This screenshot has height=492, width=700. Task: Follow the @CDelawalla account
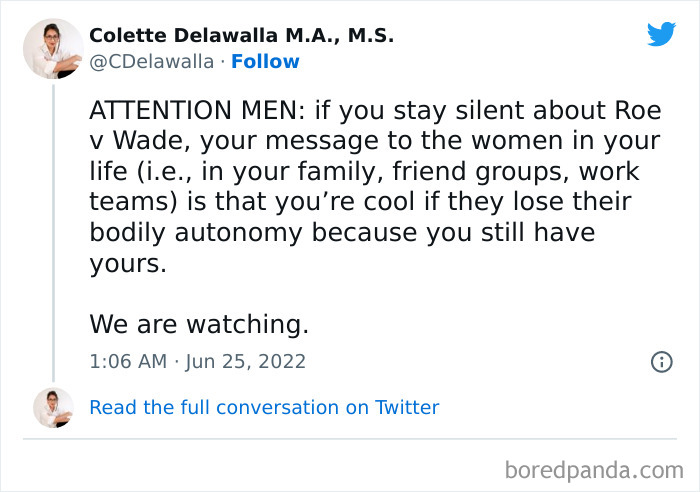coord(265,62)
